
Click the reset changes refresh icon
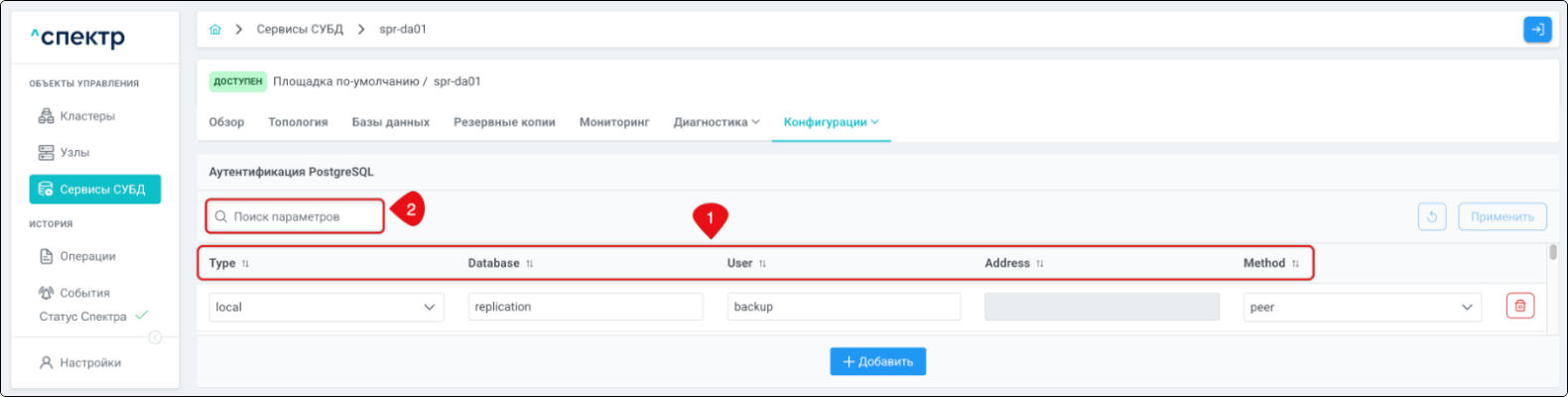1431,216
